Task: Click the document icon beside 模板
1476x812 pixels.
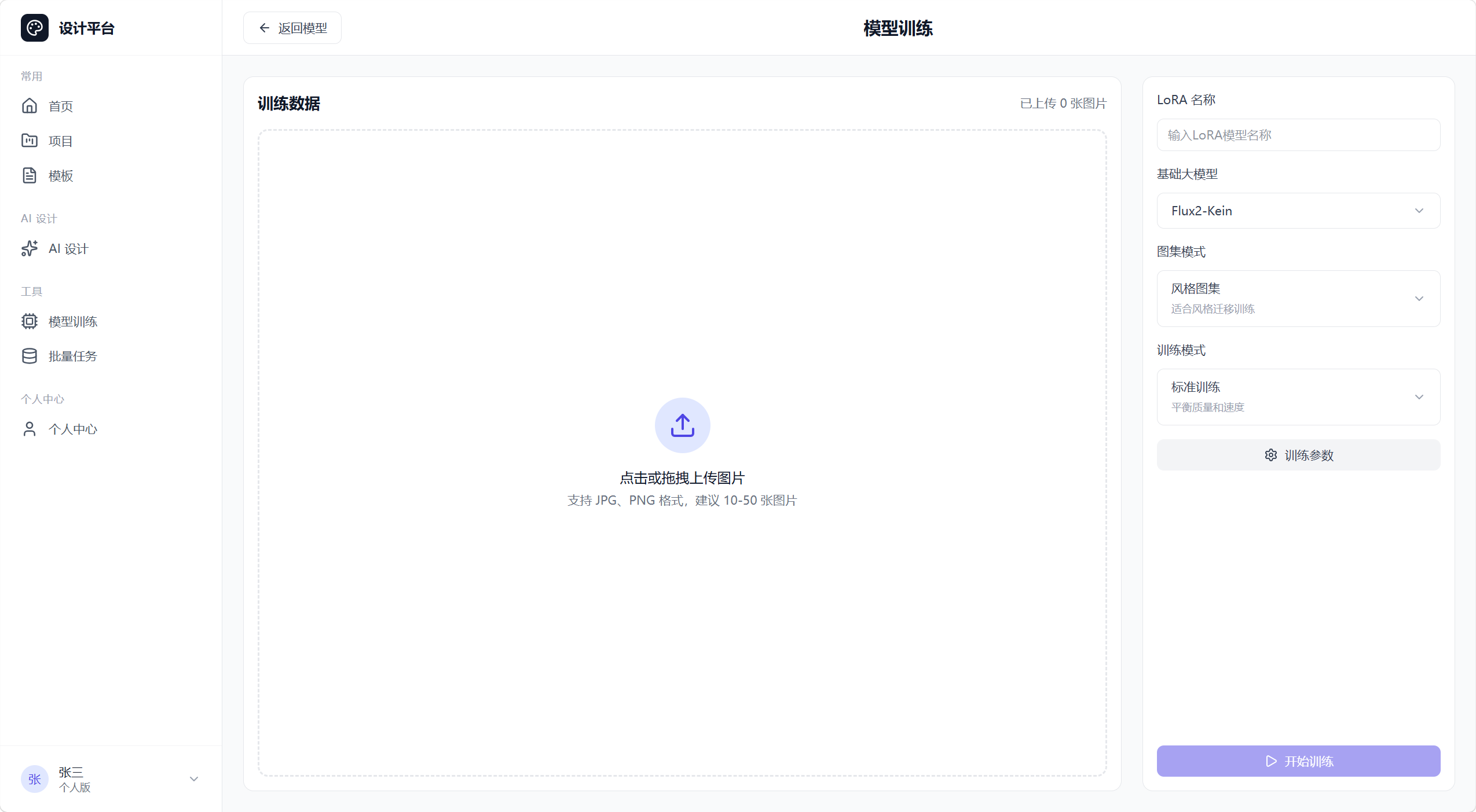Action: click(30, 175)
